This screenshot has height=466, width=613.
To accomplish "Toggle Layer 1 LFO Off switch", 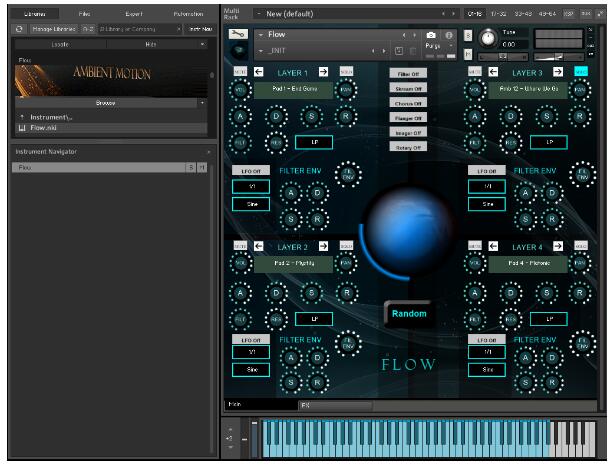I will coord(251,171).
